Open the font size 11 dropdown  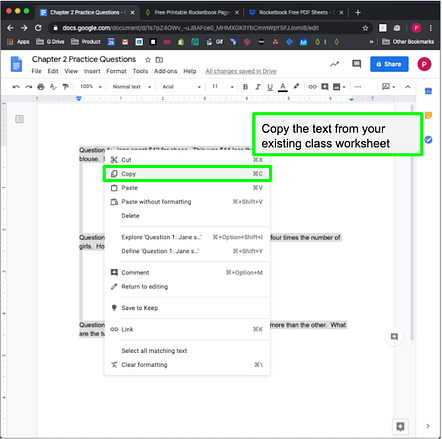[x=223, y=87]
